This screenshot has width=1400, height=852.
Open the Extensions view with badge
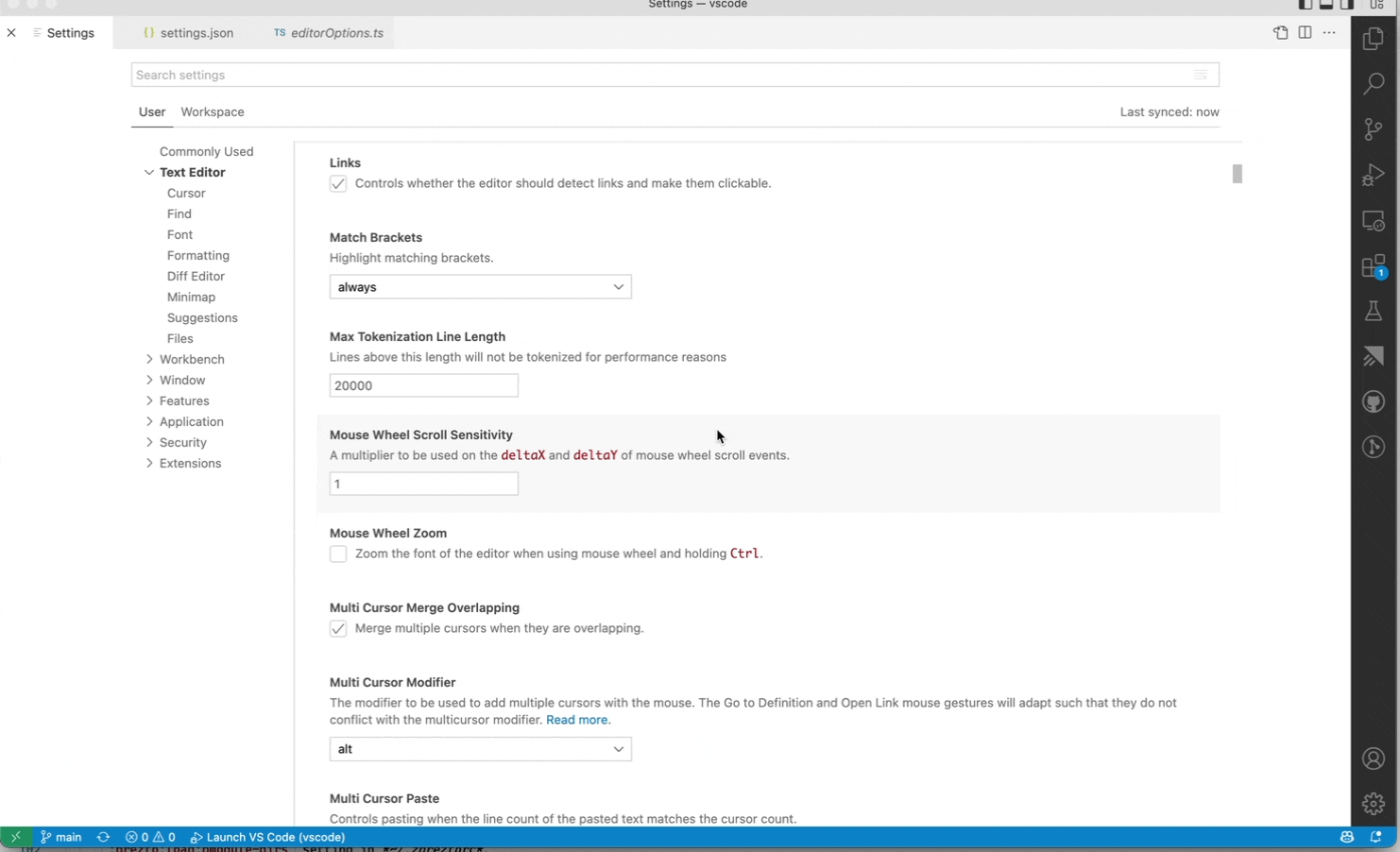pyautogui.click(x=1374, y=266)
